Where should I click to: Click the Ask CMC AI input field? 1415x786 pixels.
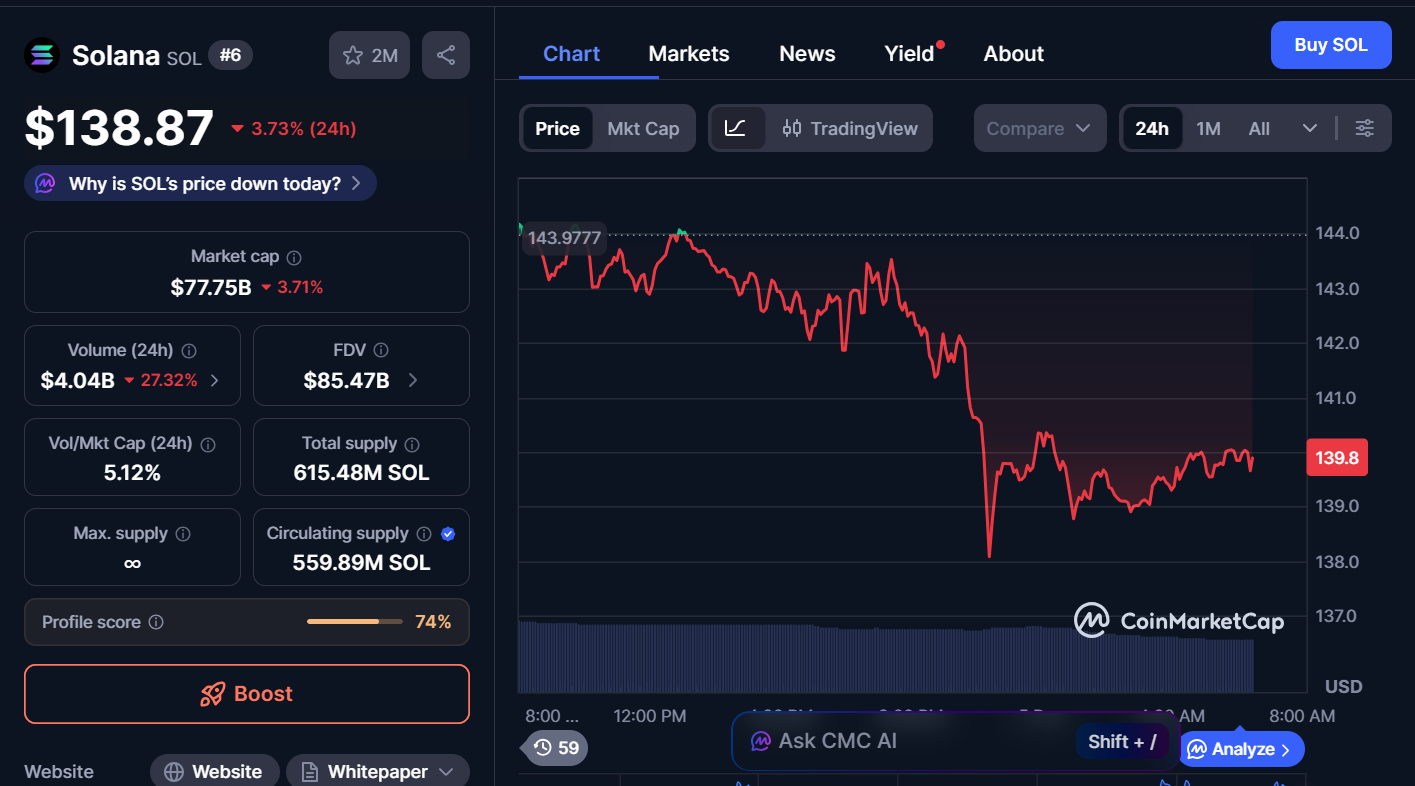[900, 741]
